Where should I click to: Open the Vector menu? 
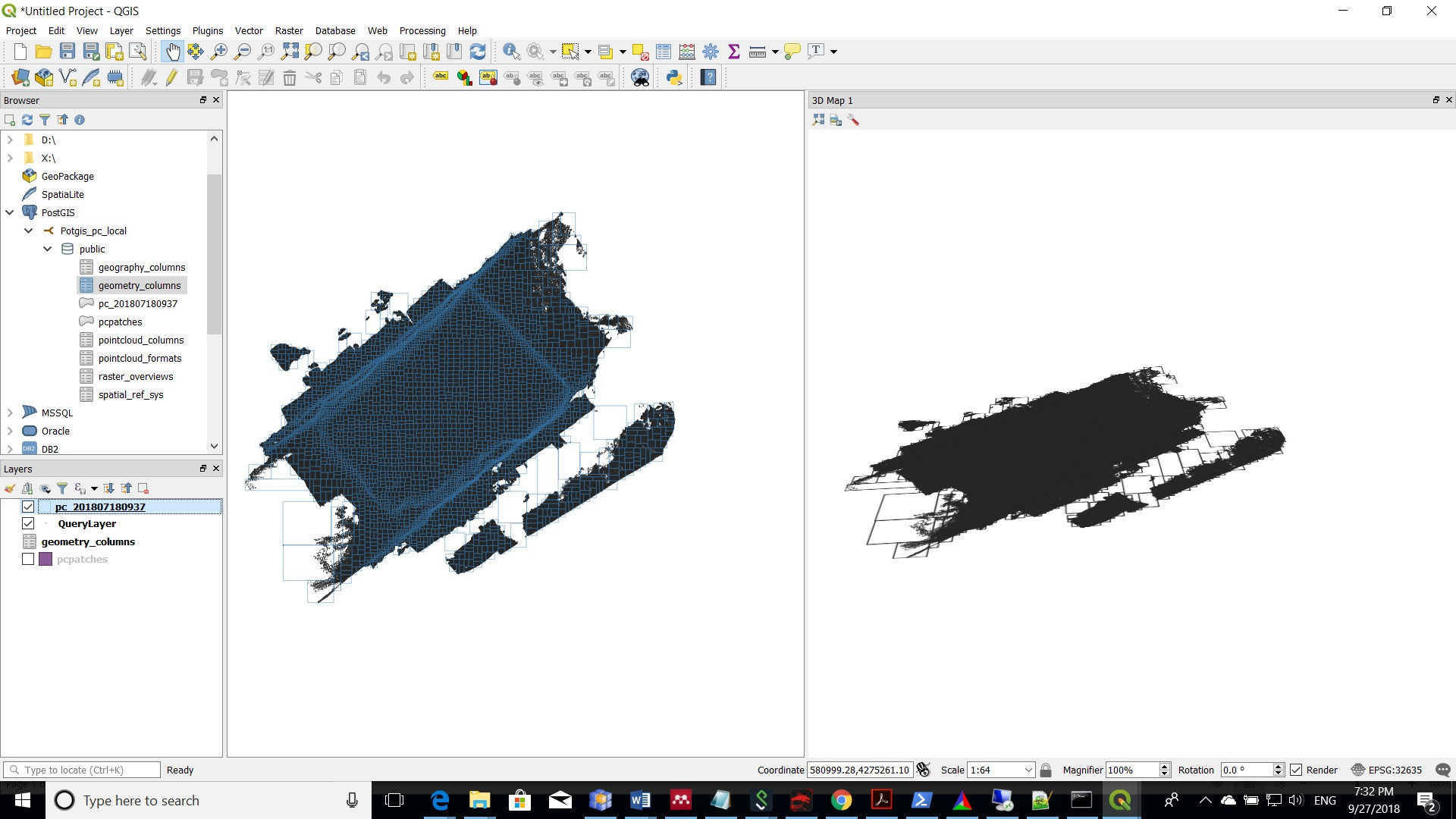coord(249,30)
